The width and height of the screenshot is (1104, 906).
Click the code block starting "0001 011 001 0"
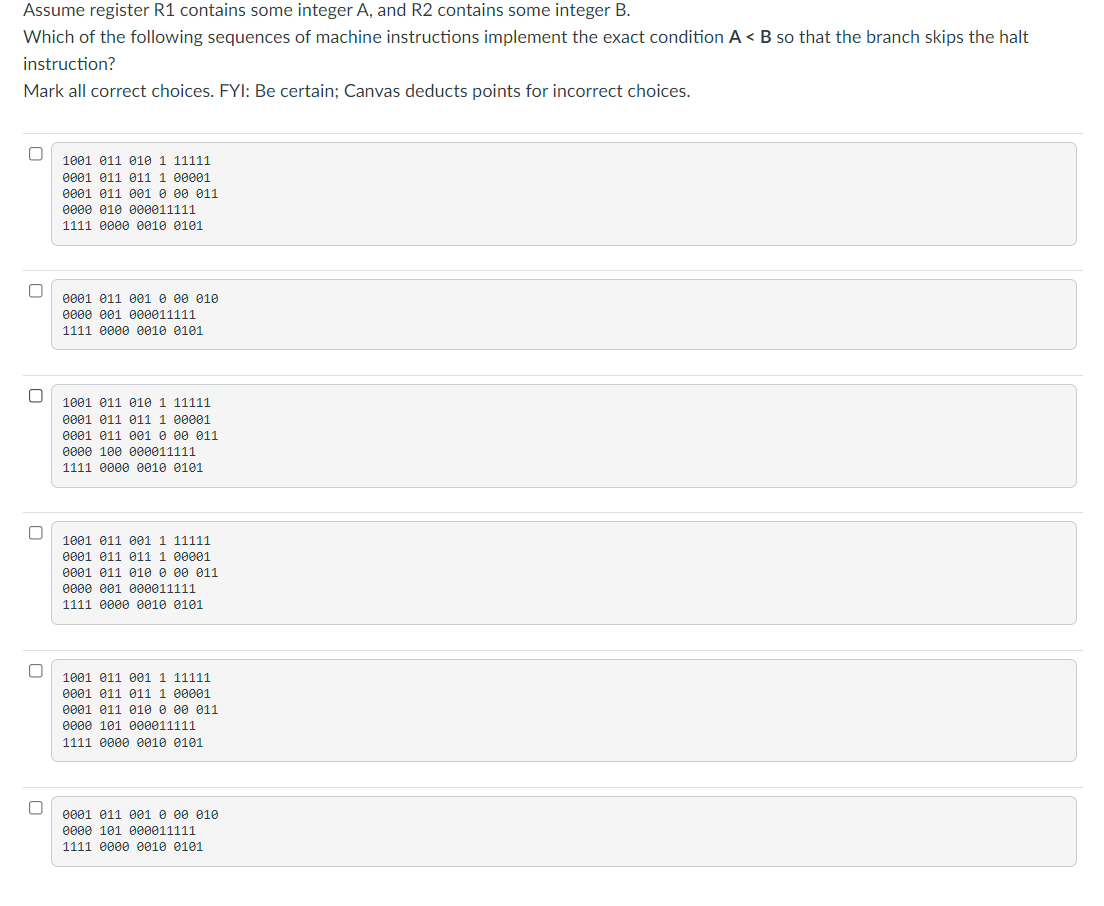tap(140, 298)
